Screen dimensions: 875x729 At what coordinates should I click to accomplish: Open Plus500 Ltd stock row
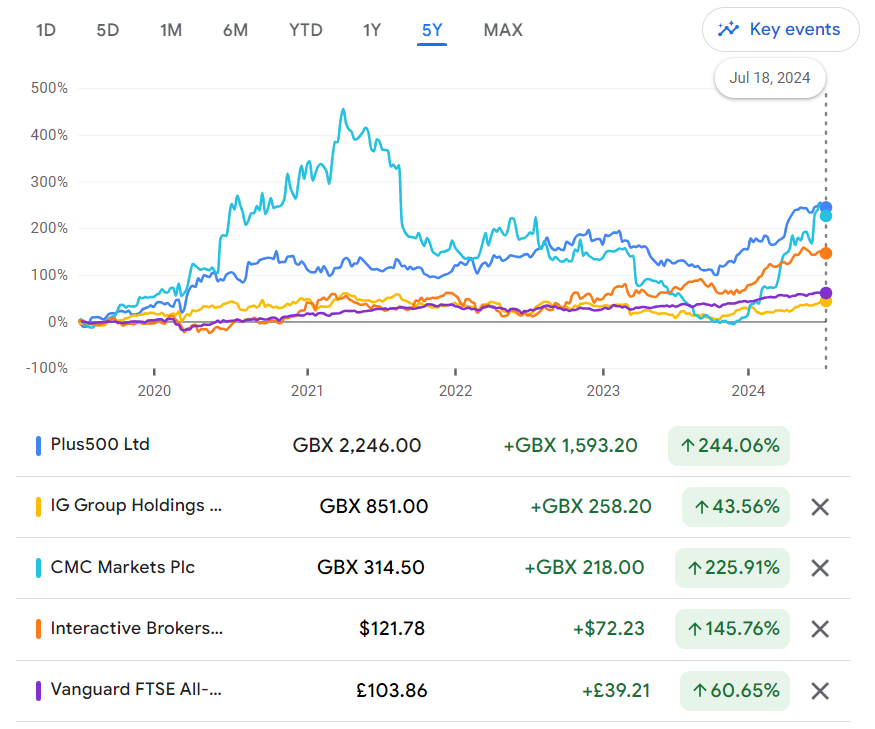[x=433, y=445]
